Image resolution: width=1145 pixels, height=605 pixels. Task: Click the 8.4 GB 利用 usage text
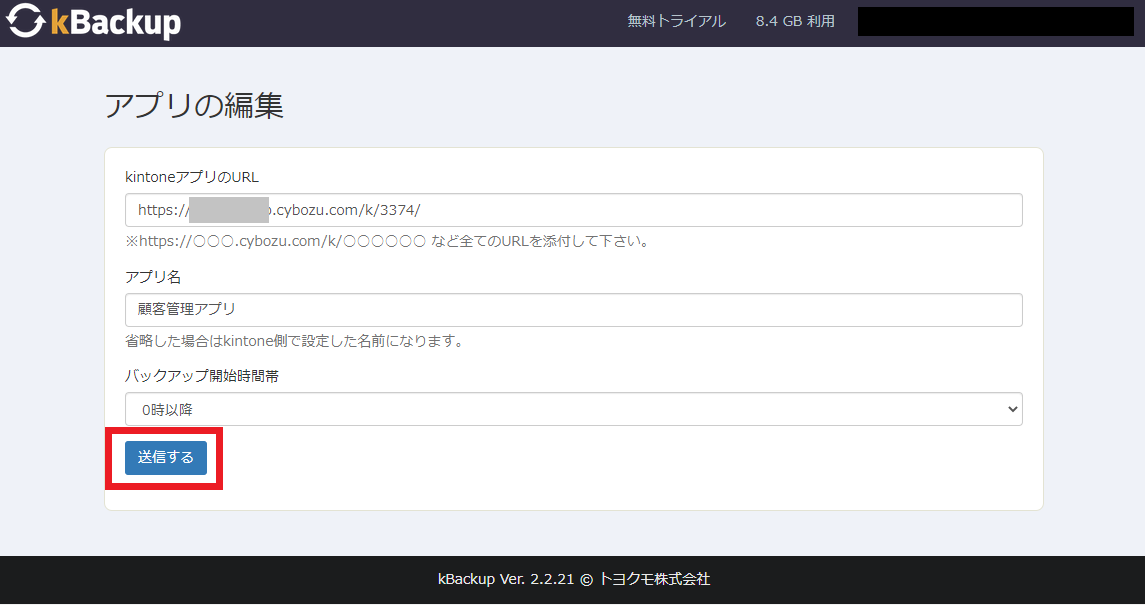(x=795, y=21)
